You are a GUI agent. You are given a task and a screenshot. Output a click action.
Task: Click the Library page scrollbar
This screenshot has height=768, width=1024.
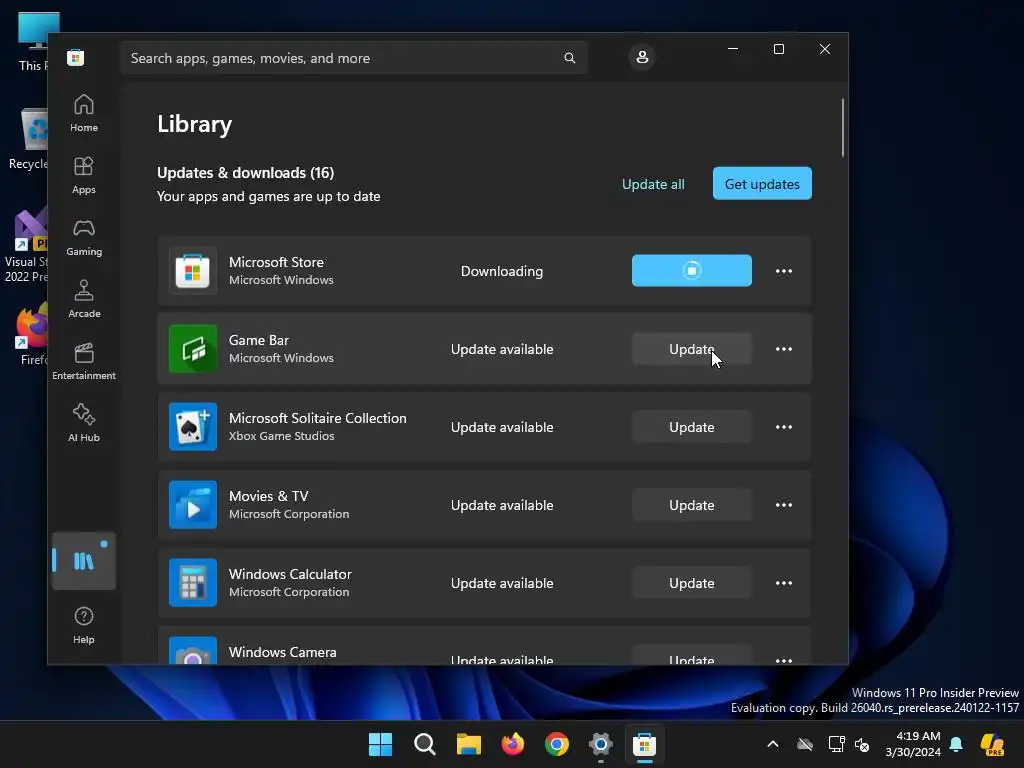coord(842,128)
